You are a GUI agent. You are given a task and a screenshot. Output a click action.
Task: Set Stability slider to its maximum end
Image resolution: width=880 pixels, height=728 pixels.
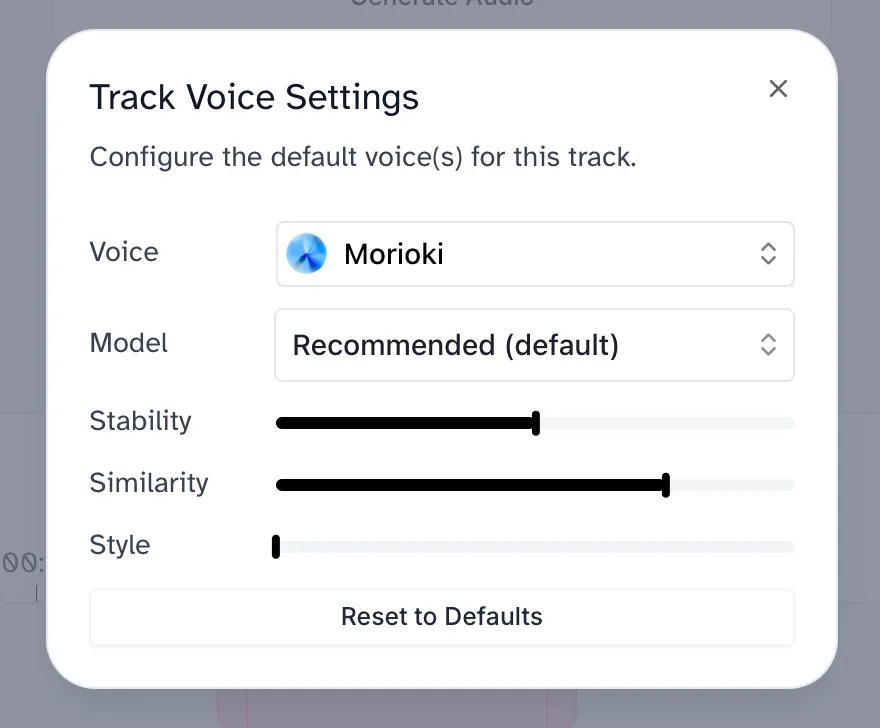792,423
